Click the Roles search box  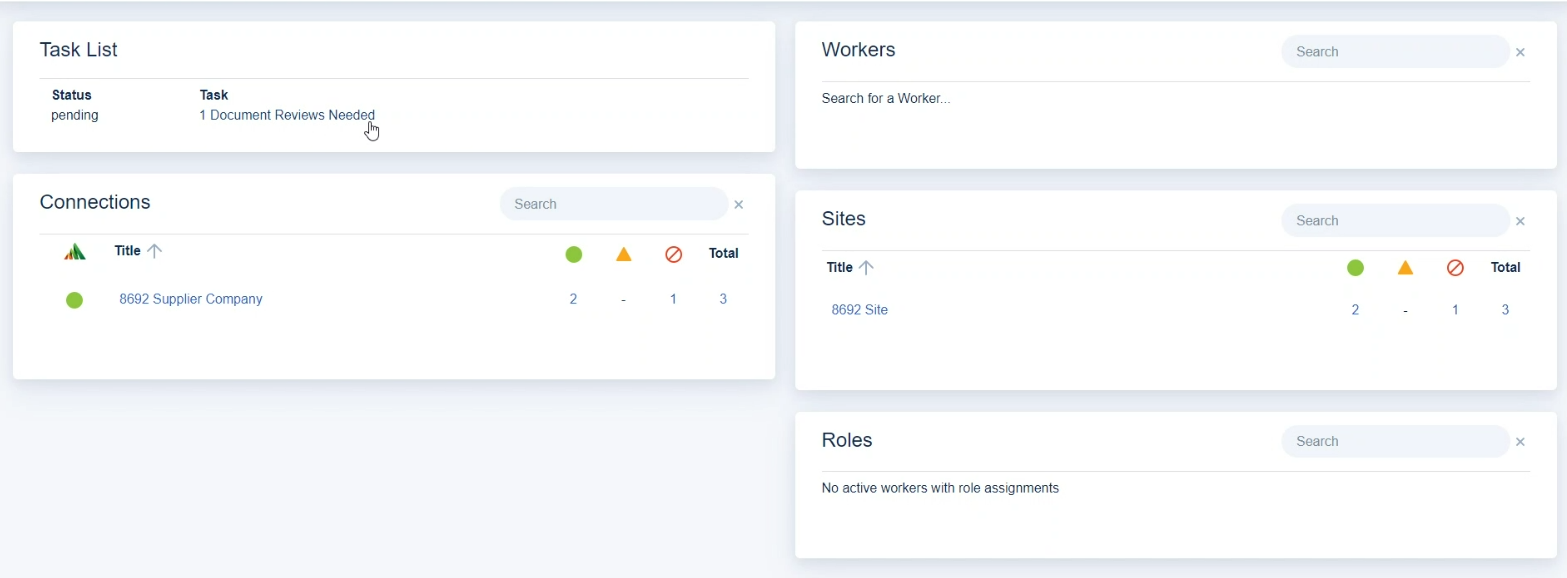click(1395, 441)
